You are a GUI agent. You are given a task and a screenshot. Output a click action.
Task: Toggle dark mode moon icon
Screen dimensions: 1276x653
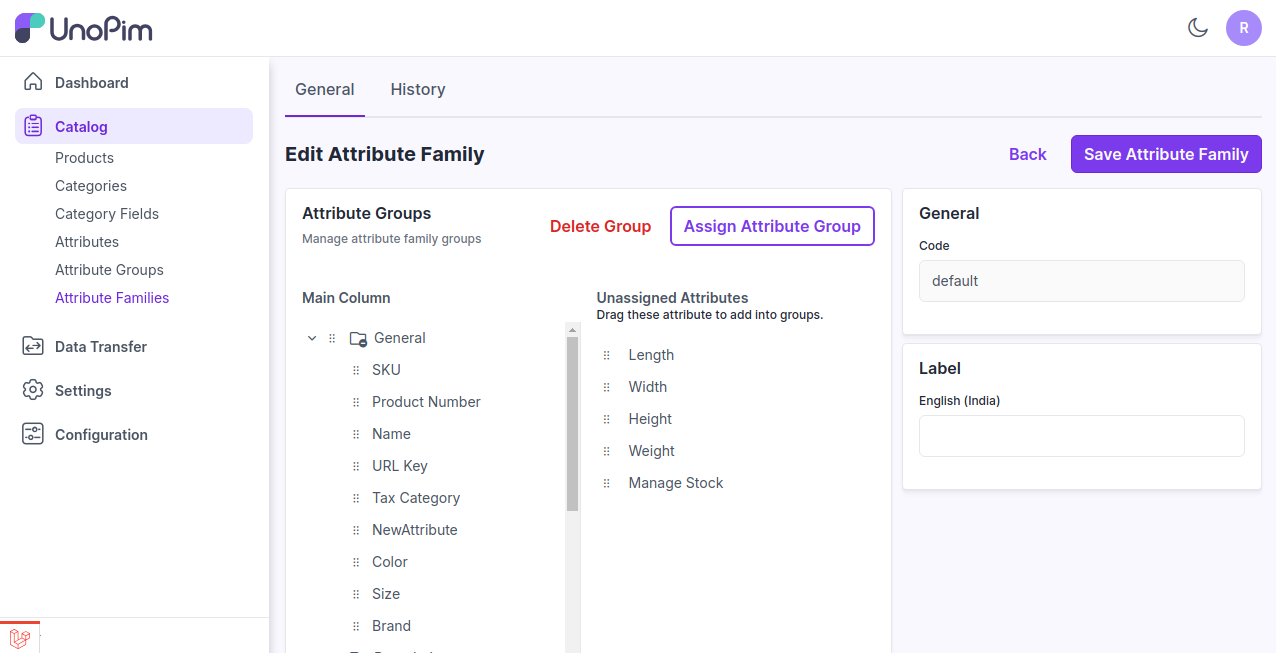click(1197, 28)
